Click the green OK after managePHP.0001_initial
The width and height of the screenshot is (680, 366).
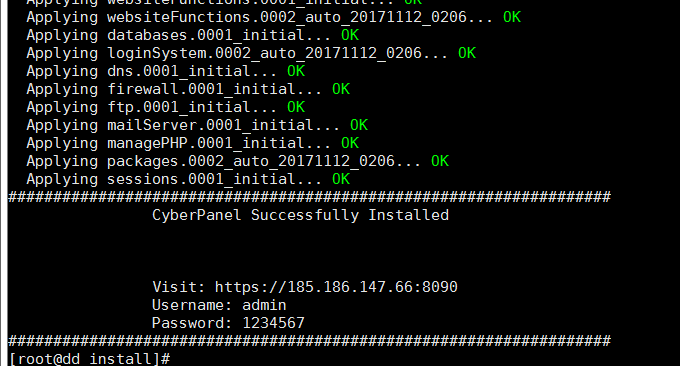[x=350, y=143]
